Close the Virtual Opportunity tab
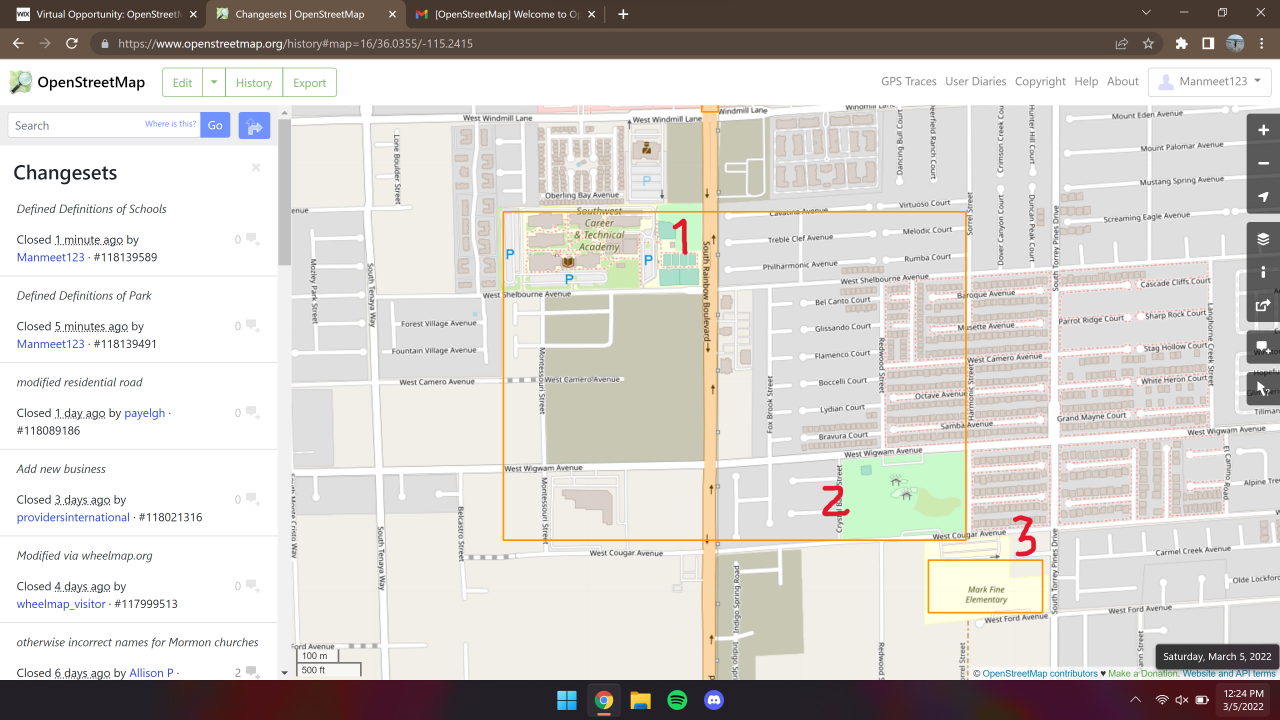 pyautogui.click(x=193, y=15)
